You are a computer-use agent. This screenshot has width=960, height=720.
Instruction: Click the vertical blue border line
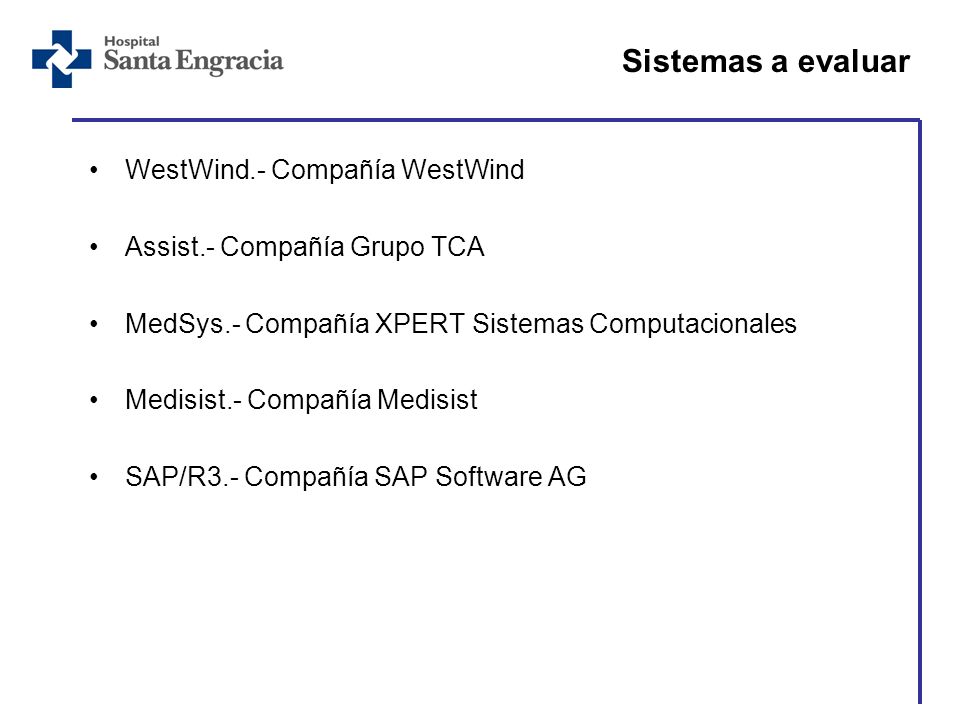coord(920,411)
